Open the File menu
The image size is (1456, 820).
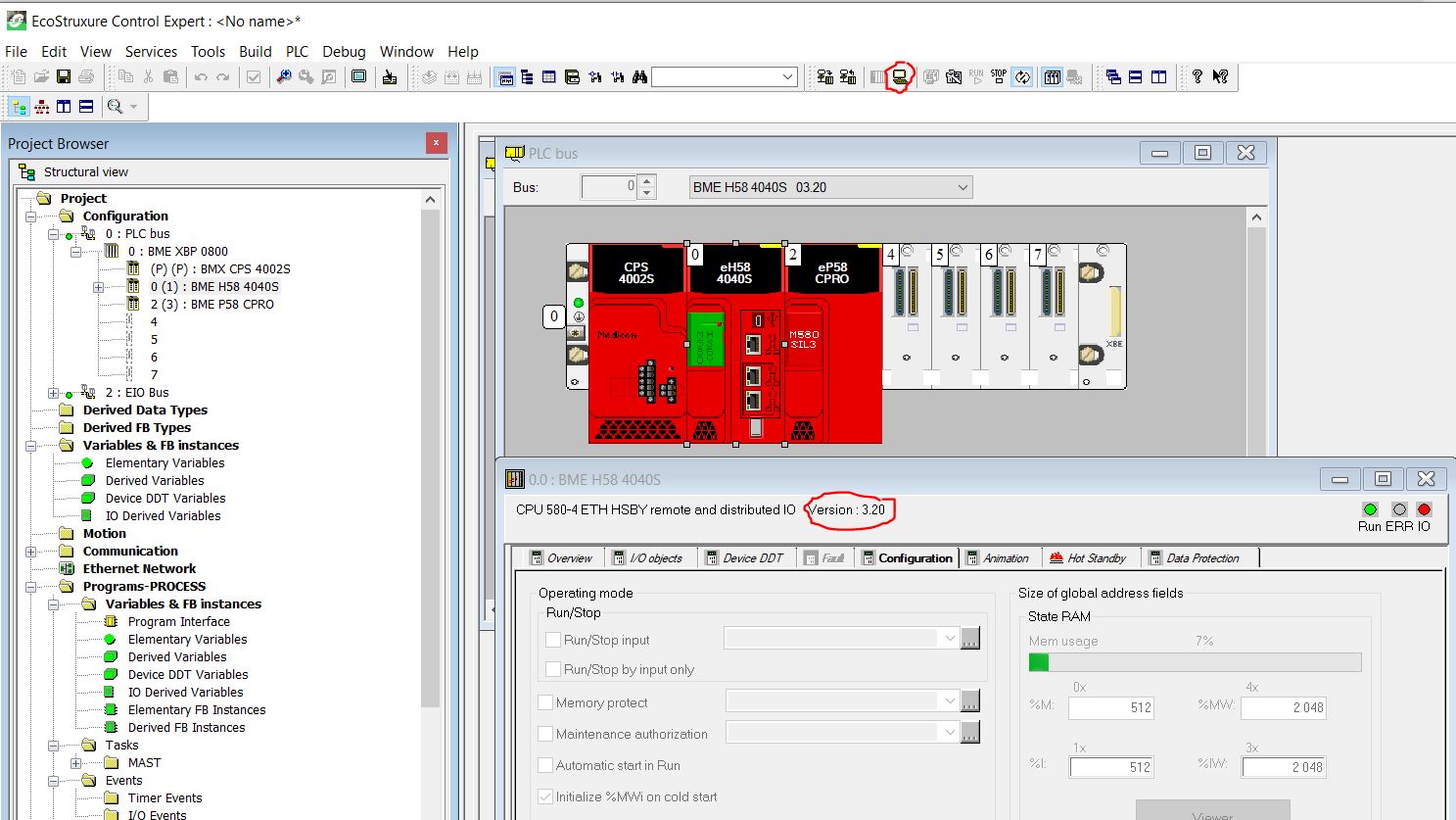pos(17,52)
